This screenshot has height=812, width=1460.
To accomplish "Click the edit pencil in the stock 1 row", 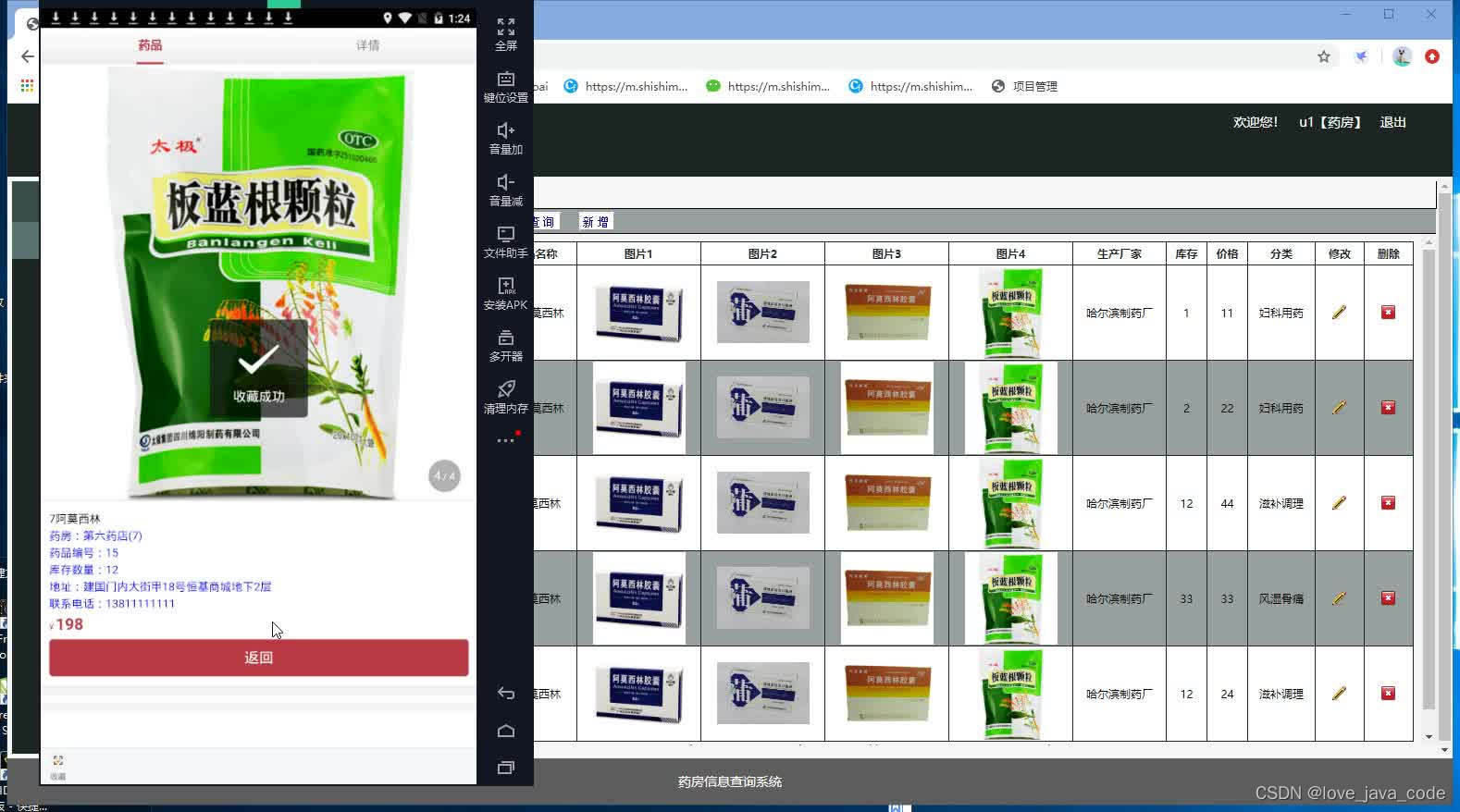I will pyautogui.click(x=1339, y=313).
